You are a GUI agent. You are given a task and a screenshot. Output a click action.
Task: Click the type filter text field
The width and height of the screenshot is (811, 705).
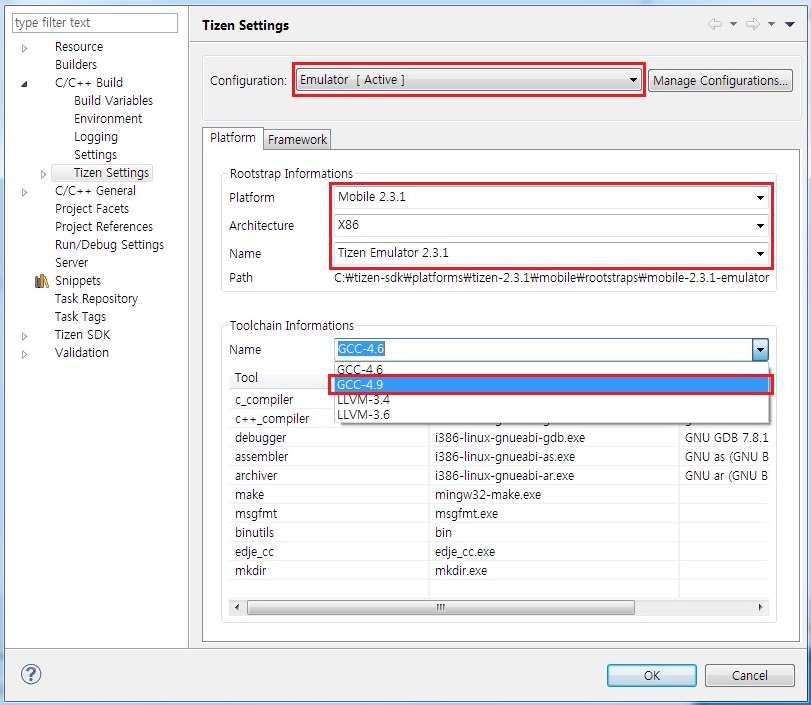coord(95,23)
